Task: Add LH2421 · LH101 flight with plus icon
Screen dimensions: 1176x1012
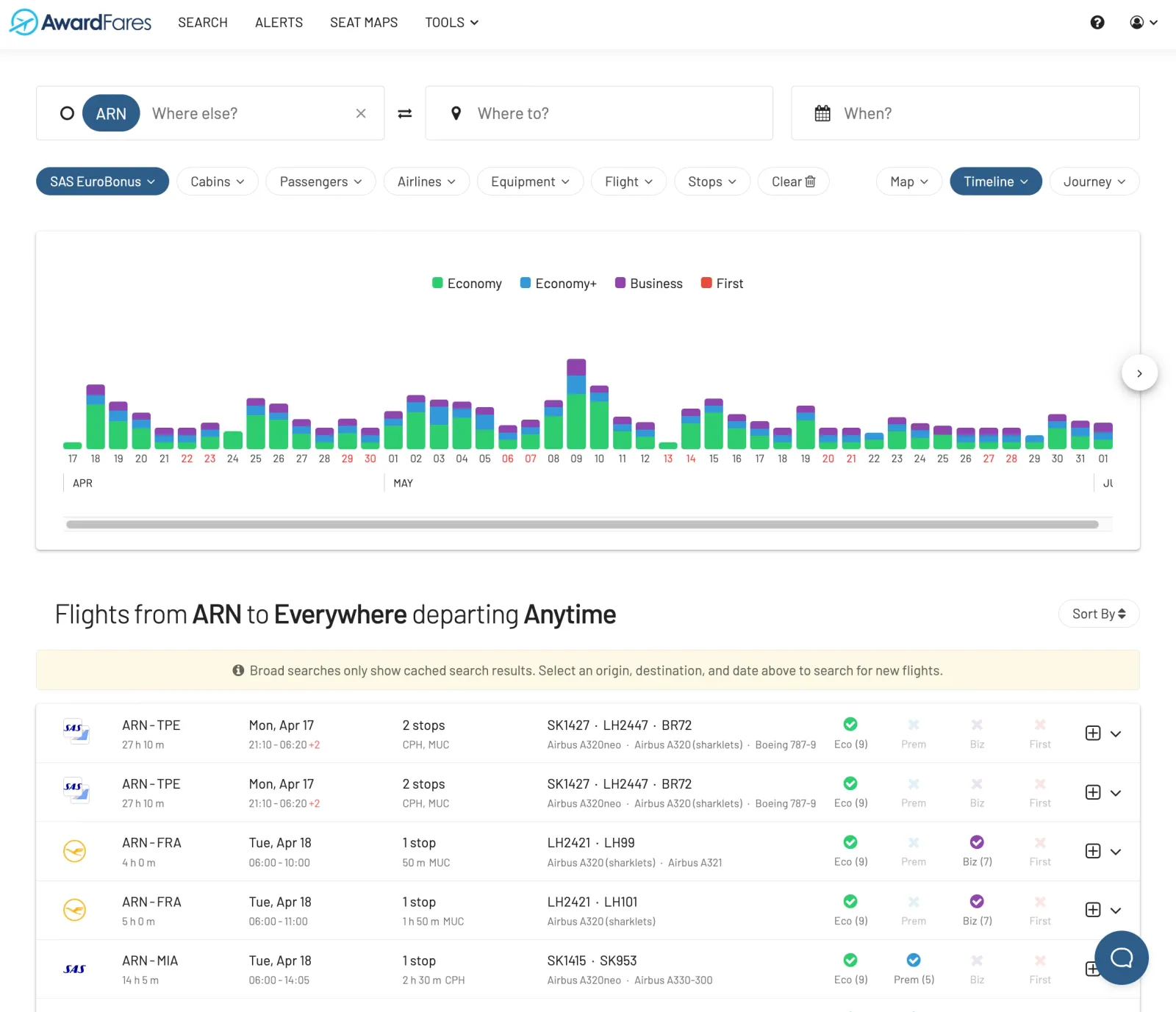Action: 1093,909
